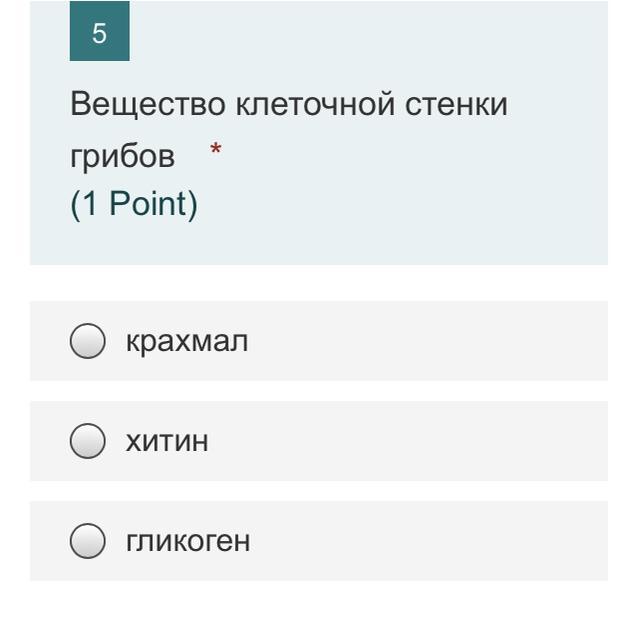Select the гликоген radio button
The width and height of the screenshot is (638, 642).
(x=88, y=541)
